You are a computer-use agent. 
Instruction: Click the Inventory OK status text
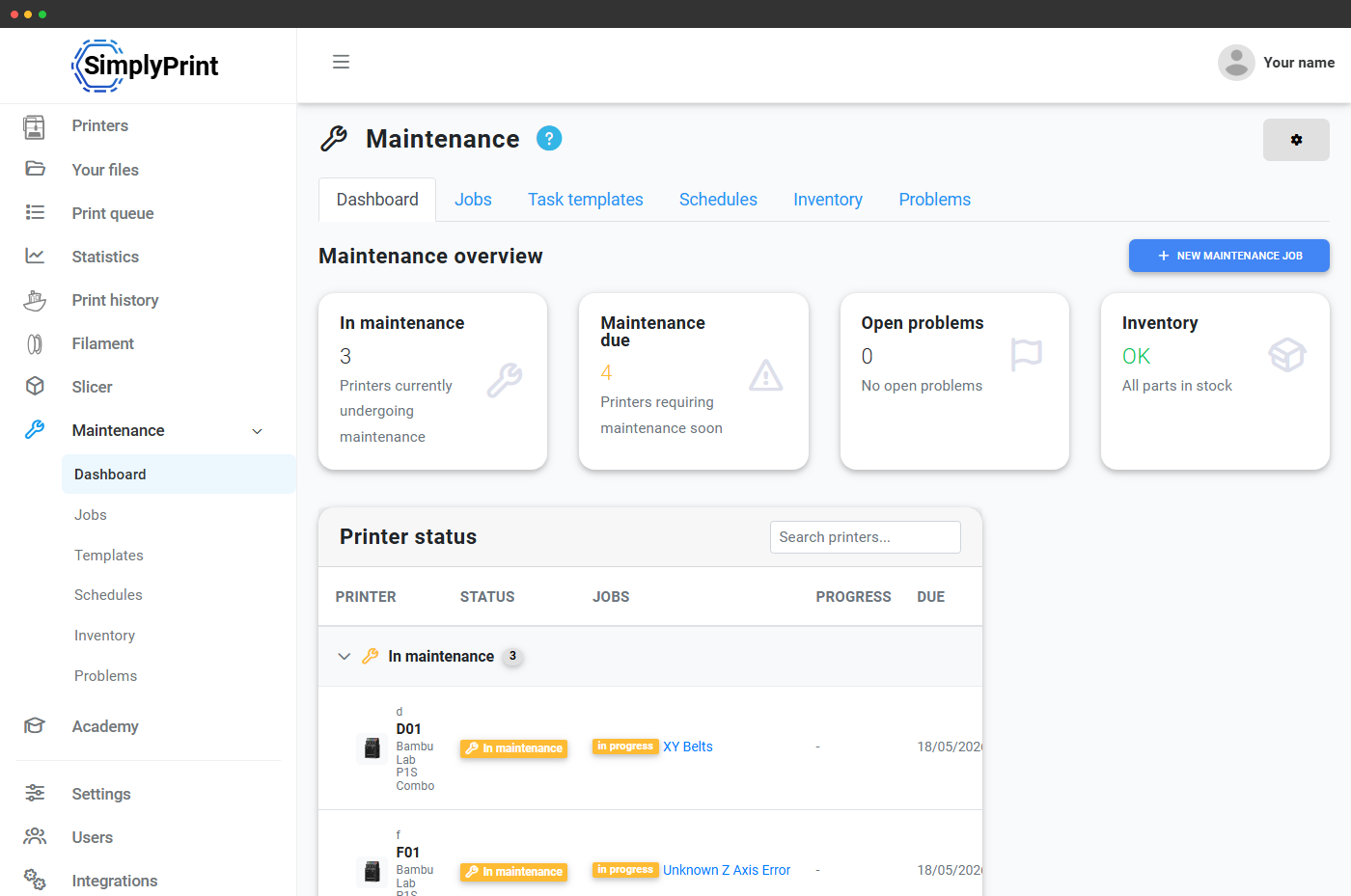(x=1137, y=357)
